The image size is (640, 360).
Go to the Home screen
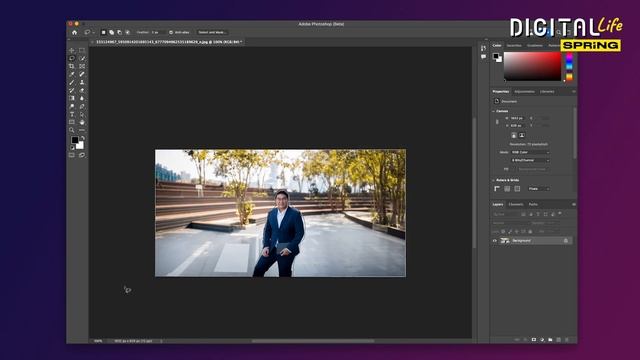[x=74, y=32]
